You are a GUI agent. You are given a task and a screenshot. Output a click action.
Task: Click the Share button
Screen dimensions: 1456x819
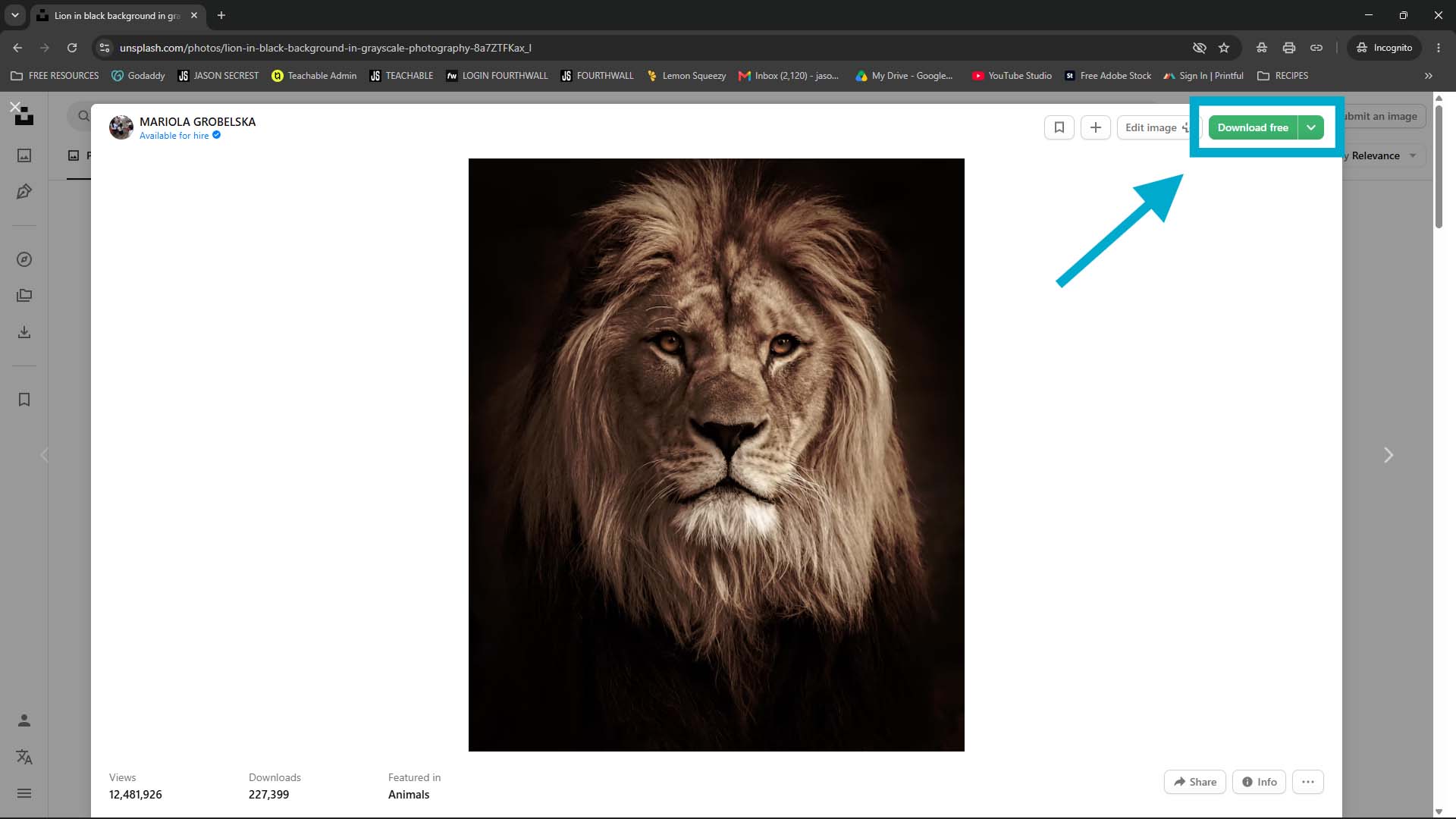coord(1195,782)
